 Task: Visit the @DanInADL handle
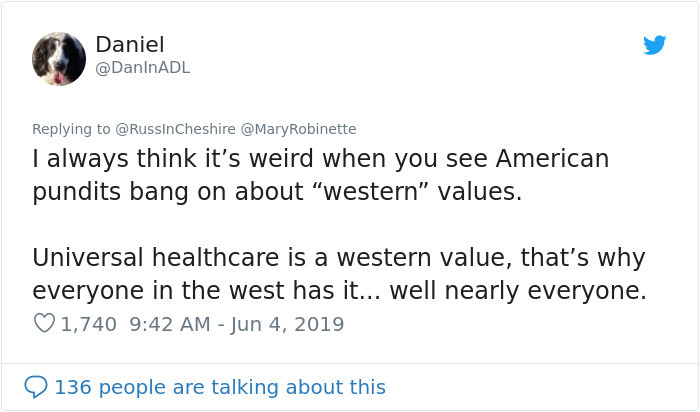point(143,68)
